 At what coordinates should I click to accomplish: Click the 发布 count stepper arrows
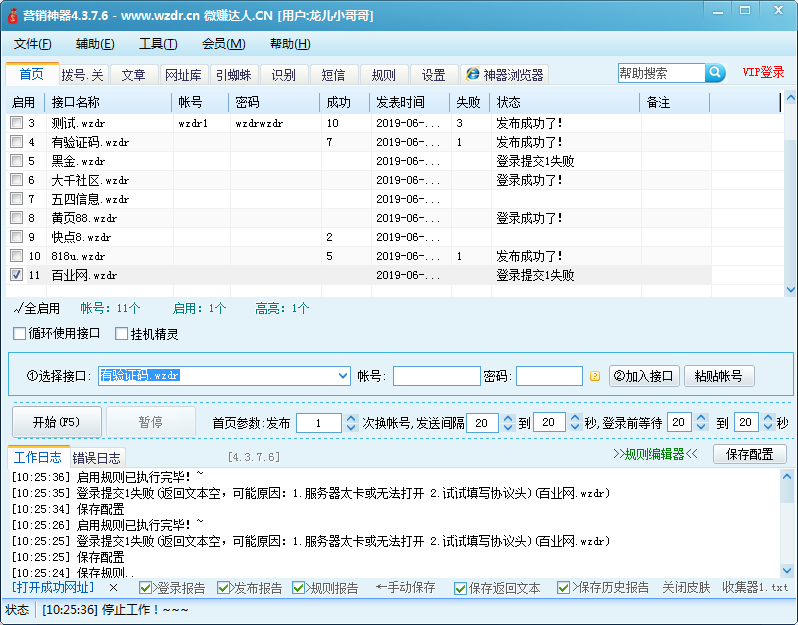pyautogui.click(x=350, y=423)
